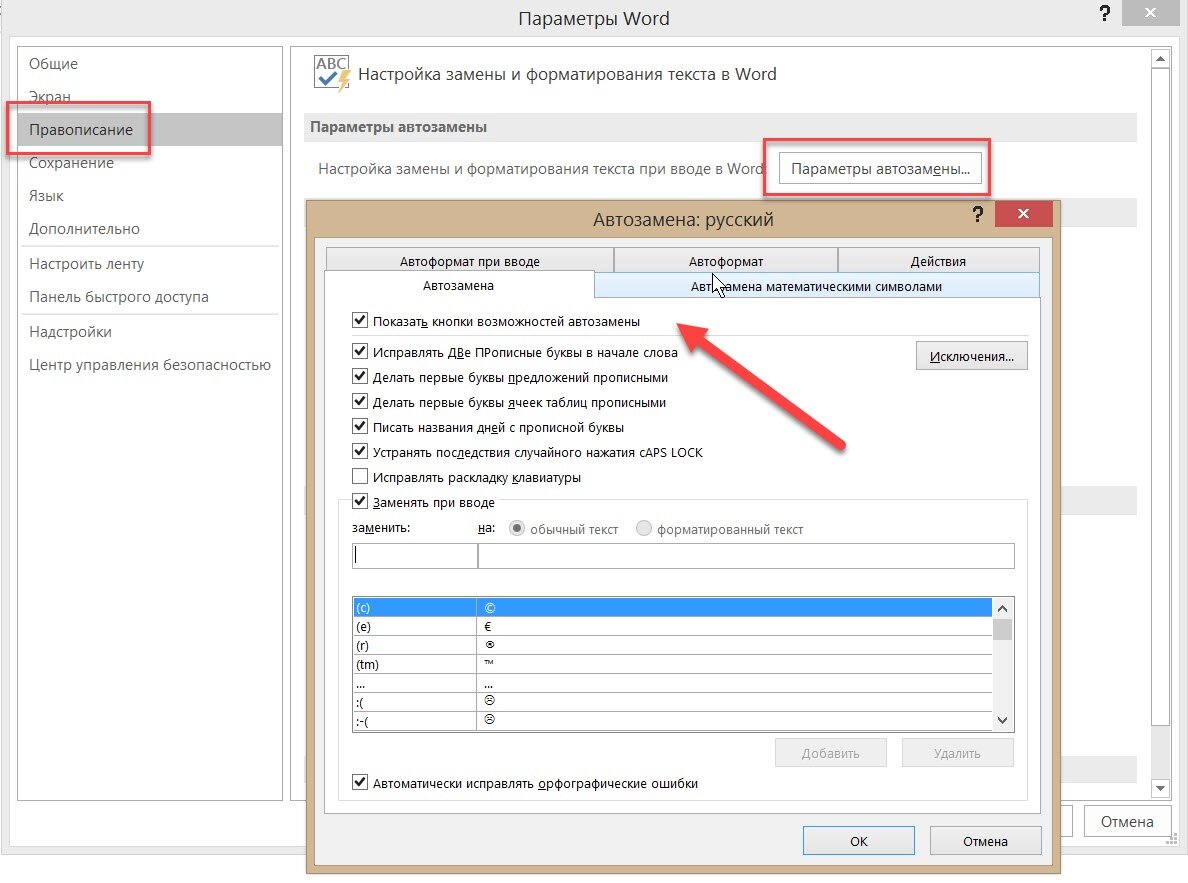Toggle Заменять при вводе checkbox
This screenshot has width=1188, height=883.
[x=360, y=502]
